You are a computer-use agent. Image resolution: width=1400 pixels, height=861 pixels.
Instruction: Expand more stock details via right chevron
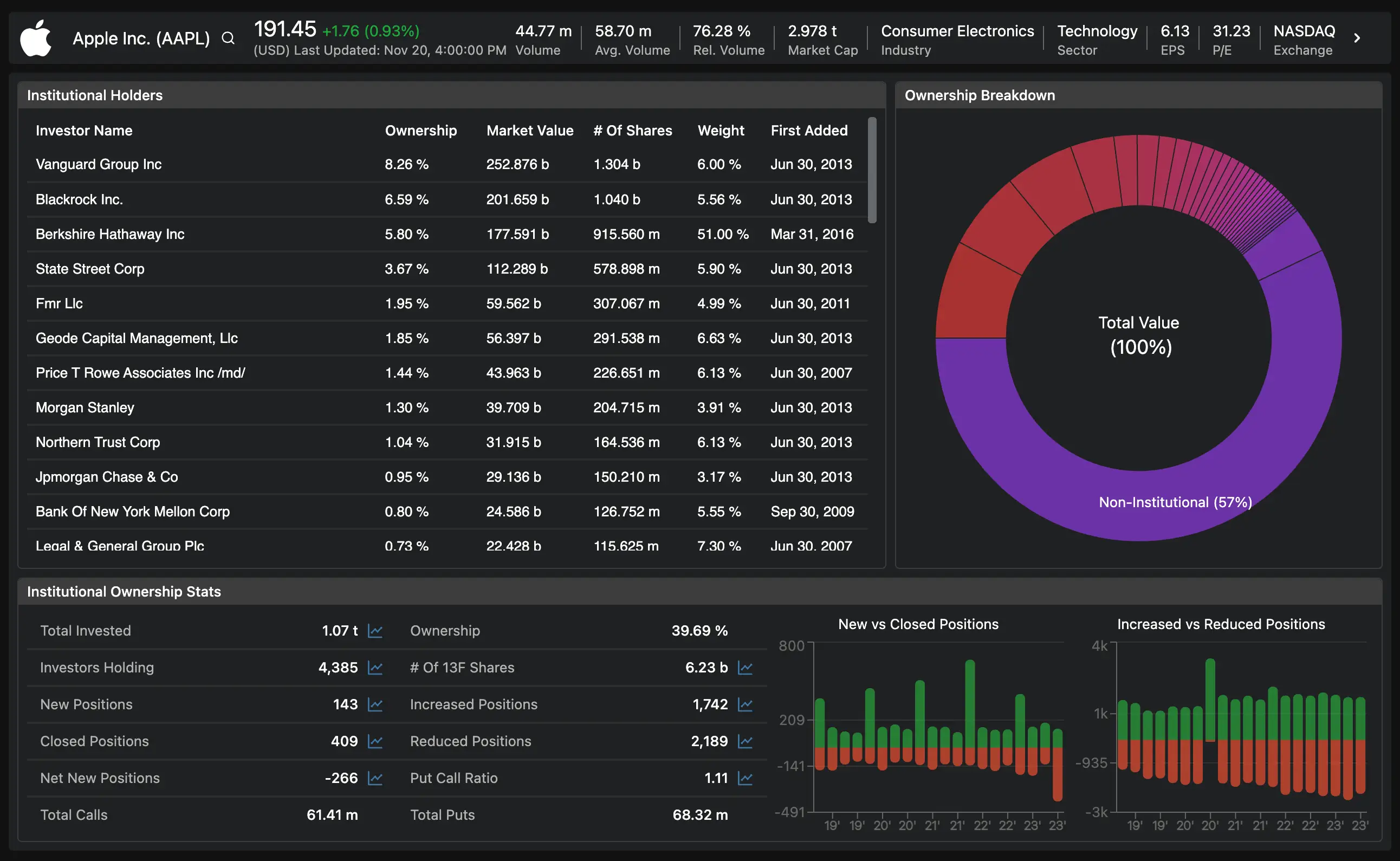click(1357, 37)
